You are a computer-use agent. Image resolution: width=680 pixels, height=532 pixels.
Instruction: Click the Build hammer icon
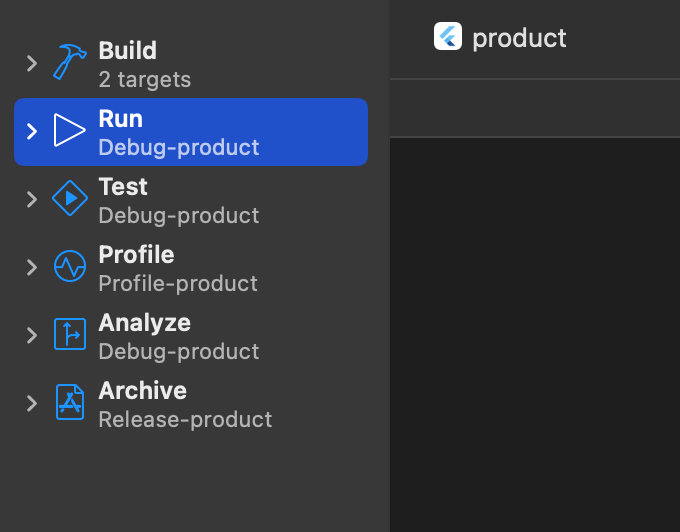(x=70, y=63)
